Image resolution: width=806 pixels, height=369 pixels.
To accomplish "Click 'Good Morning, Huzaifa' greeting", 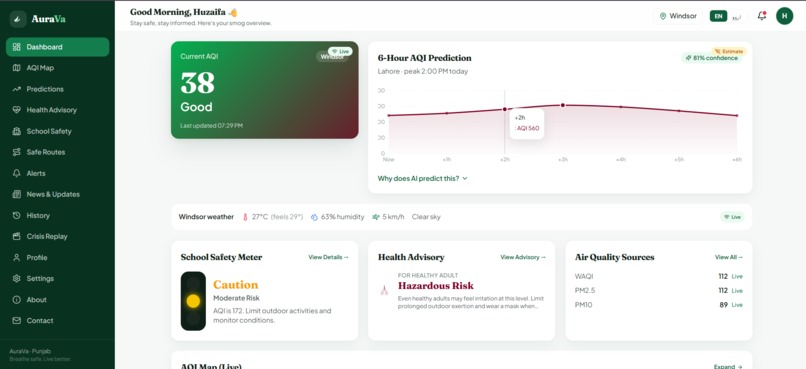I will coord(178,12).
